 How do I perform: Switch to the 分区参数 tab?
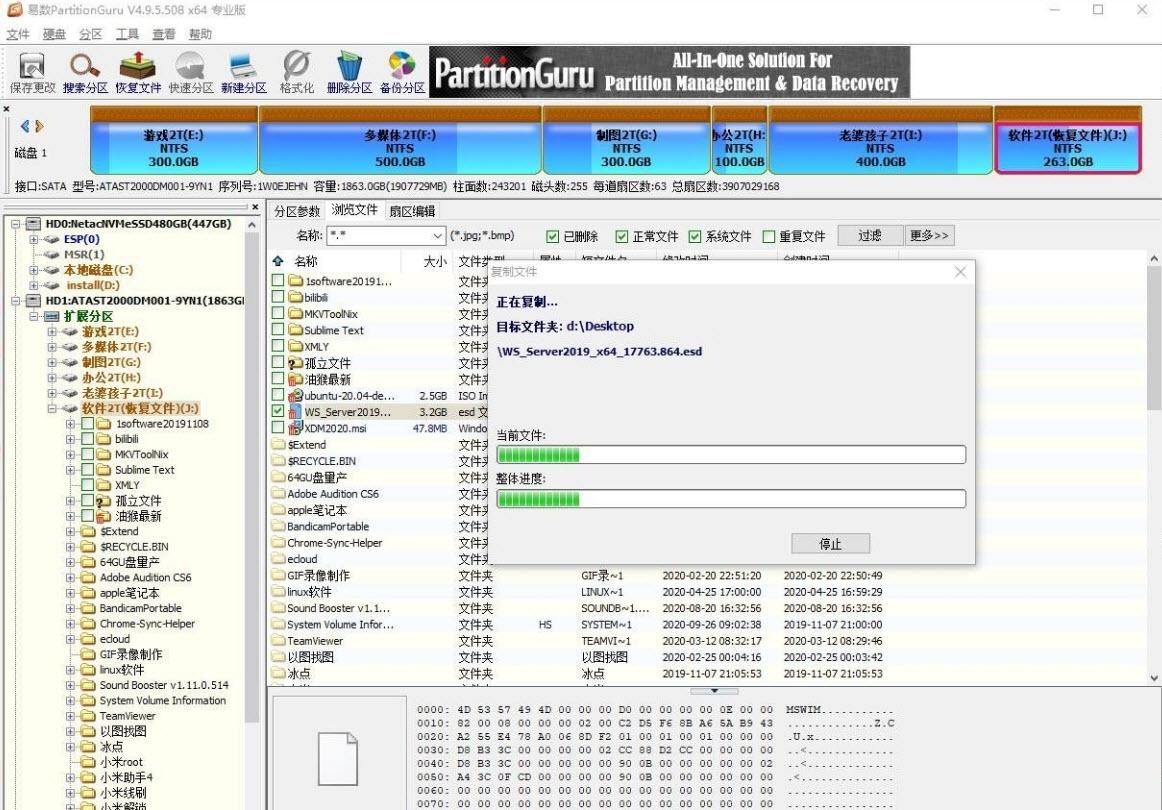point(297,211)
